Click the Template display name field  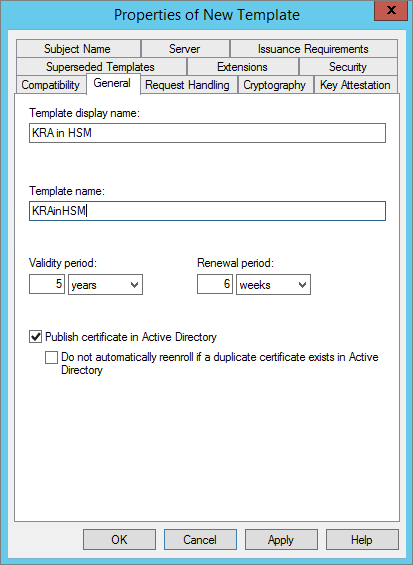(x=207, y=133)
